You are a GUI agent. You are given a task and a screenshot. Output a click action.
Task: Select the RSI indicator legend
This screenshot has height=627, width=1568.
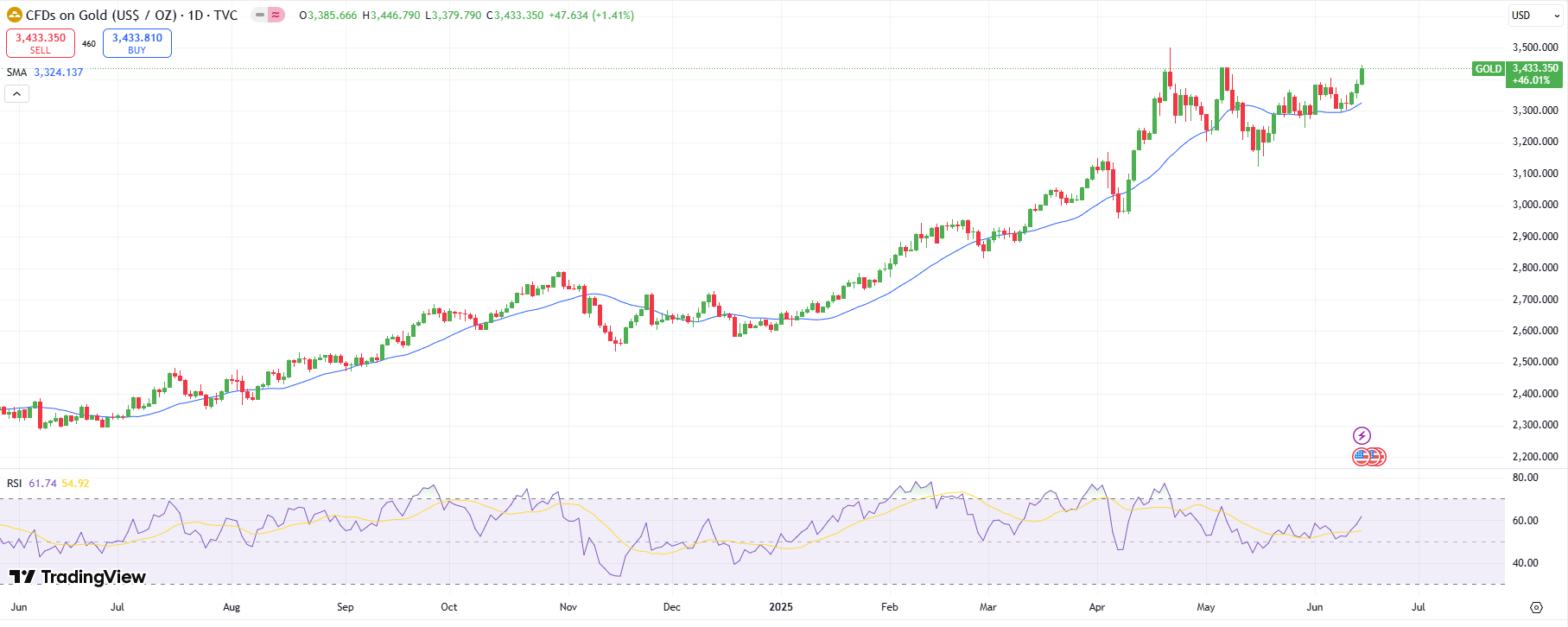(15, 484)
